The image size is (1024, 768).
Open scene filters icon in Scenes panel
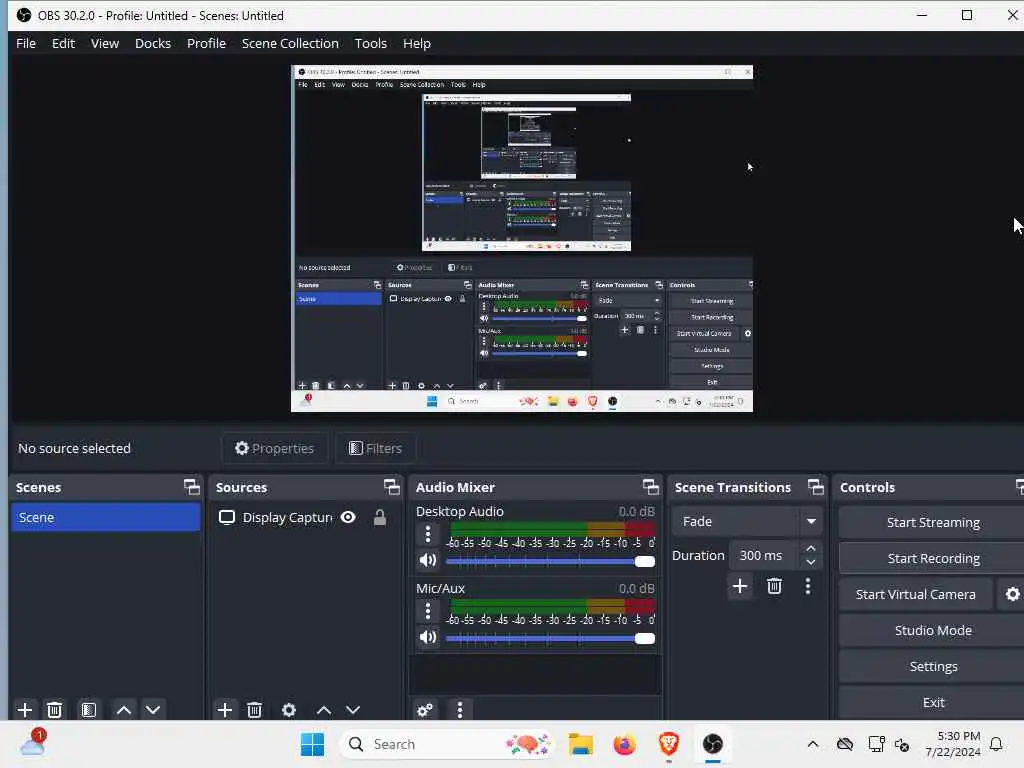click(x=89, y=710)
